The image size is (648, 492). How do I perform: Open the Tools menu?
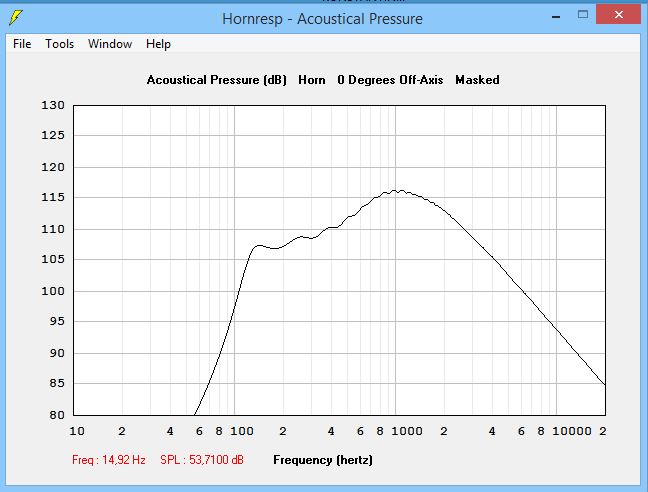pos(60,44)
